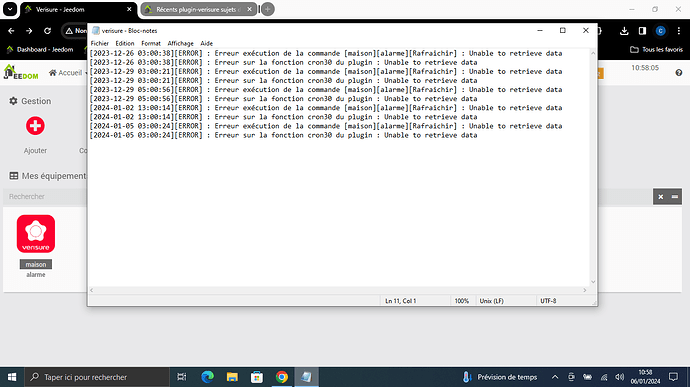
Task: Open the Tous les favoris bookmarks folder
Action: (656, 49)
